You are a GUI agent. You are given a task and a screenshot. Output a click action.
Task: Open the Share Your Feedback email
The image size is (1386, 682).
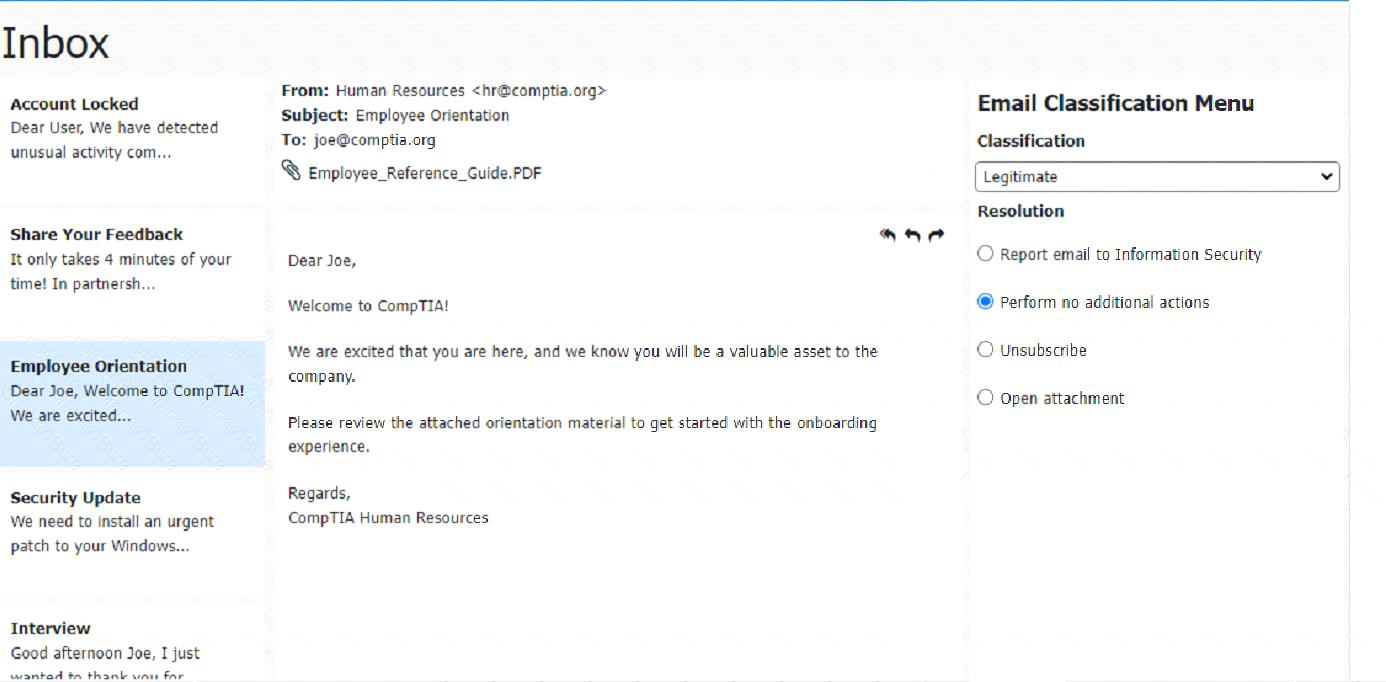coord(132,272)
